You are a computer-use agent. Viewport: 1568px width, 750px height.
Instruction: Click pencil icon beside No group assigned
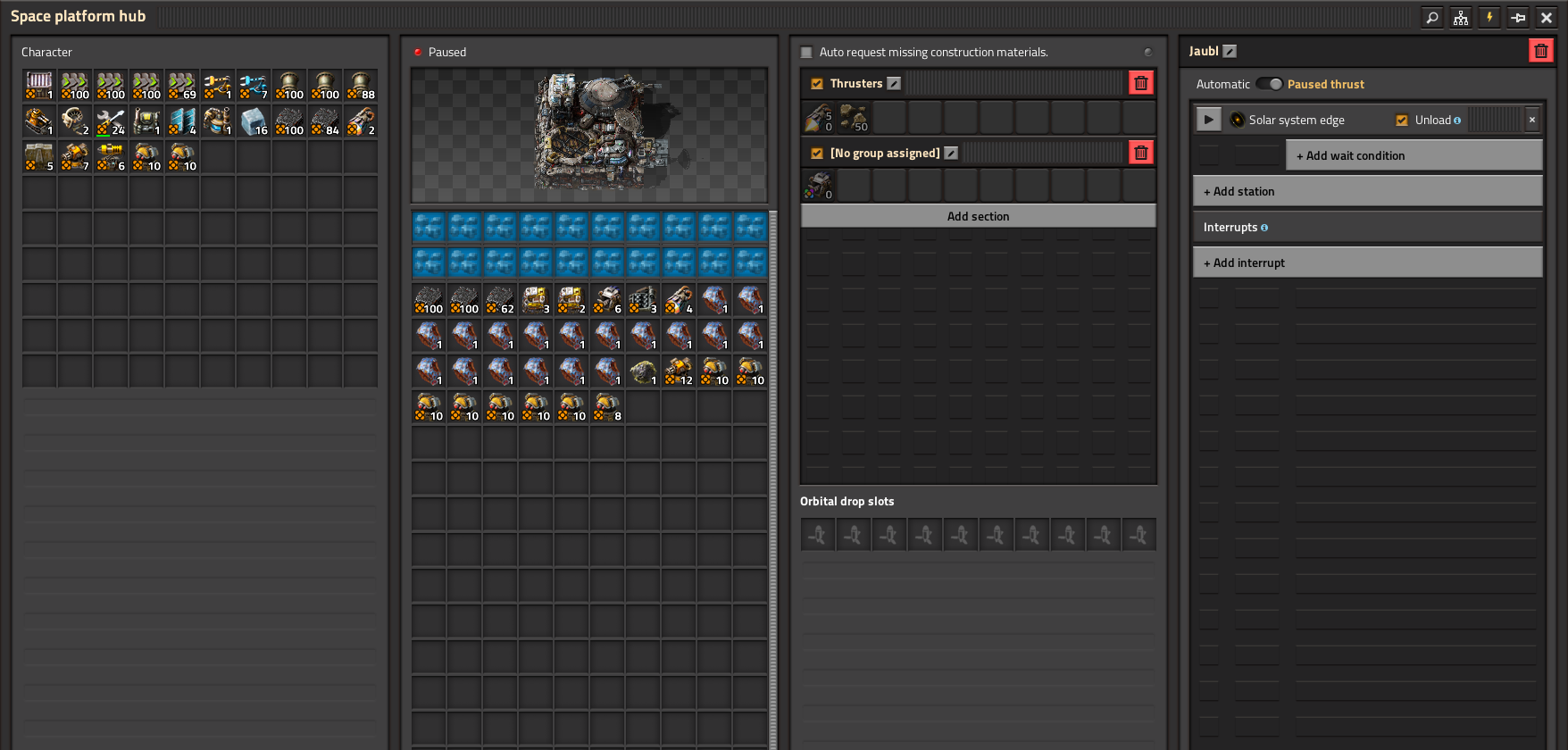click(x=951, y=154)
